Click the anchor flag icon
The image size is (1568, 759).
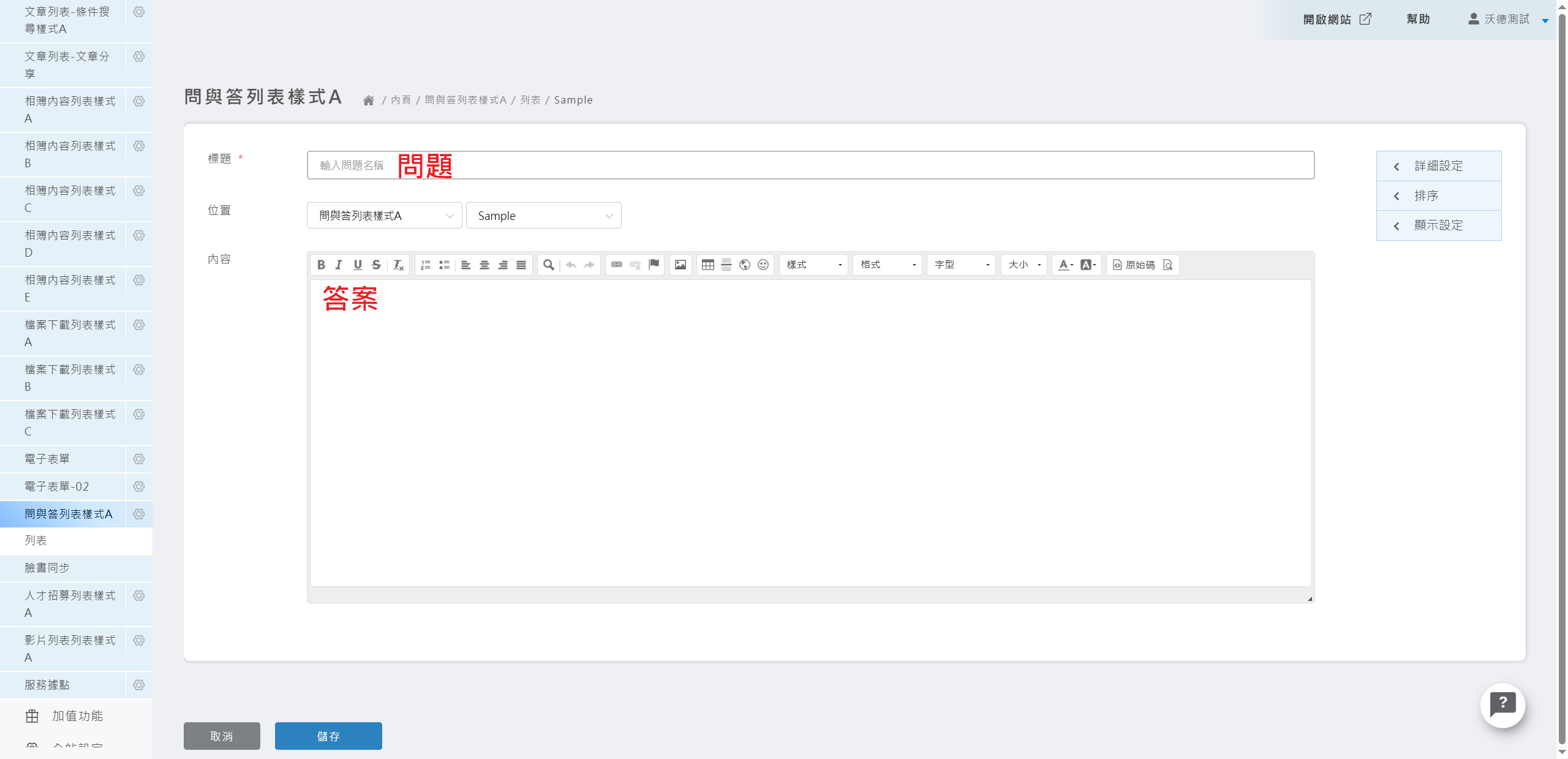tap(654, 264)
